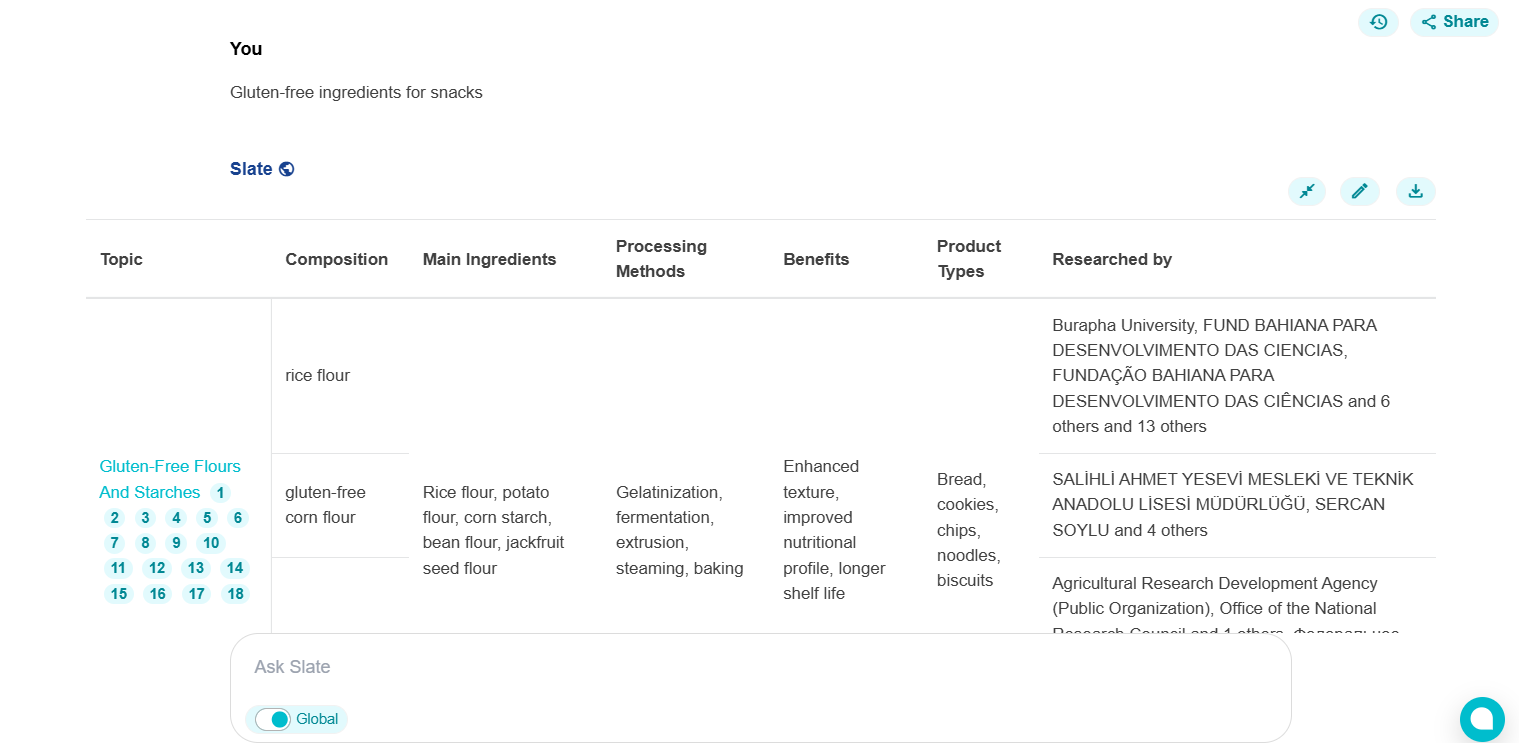1519x743 pixels.
Task: Select the Researched by column header
Action: point(1112,258)
